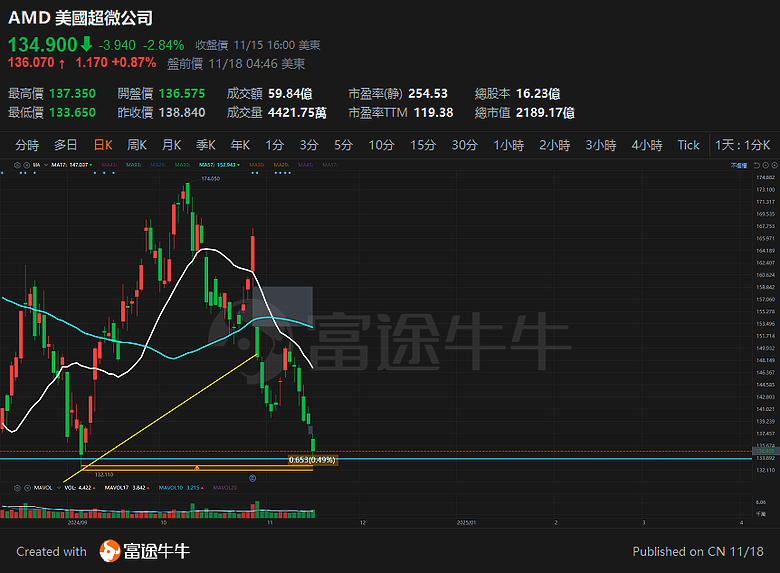Open the 1天:1分K range selector
The height and width of the screenshot is (573, 780).
click(x=743, y=145)
